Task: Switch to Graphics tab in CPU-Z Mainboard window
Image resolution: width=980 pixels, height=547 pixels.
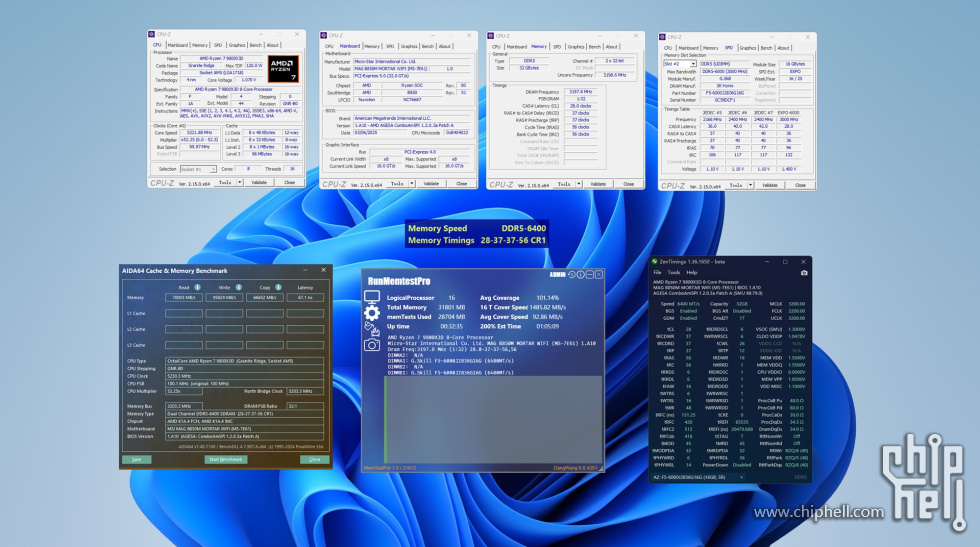Action: [409, 46]
